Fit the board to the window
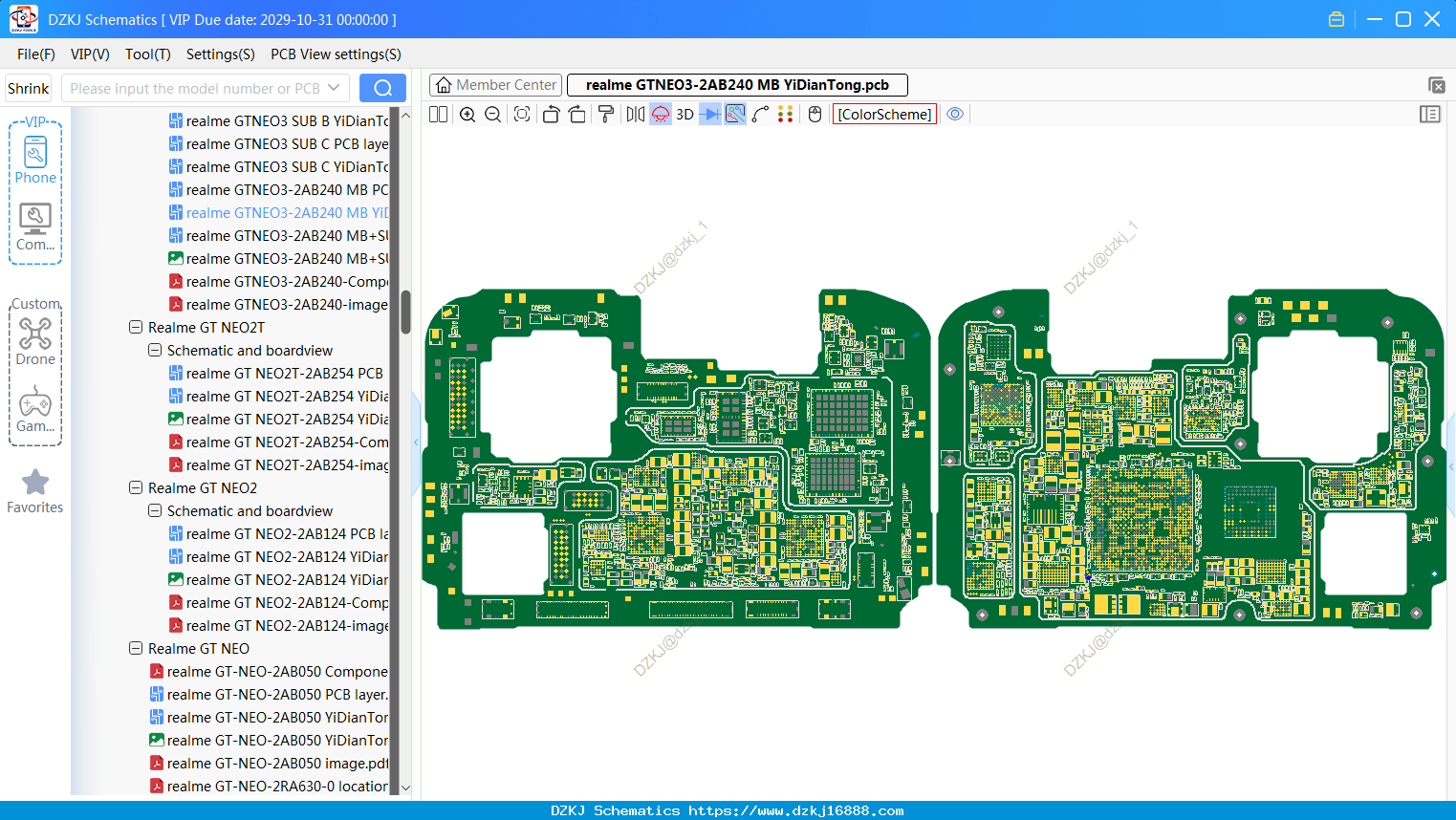This screenshot has height=820, width=1456. pyautogui.click(x=522, y=115)
